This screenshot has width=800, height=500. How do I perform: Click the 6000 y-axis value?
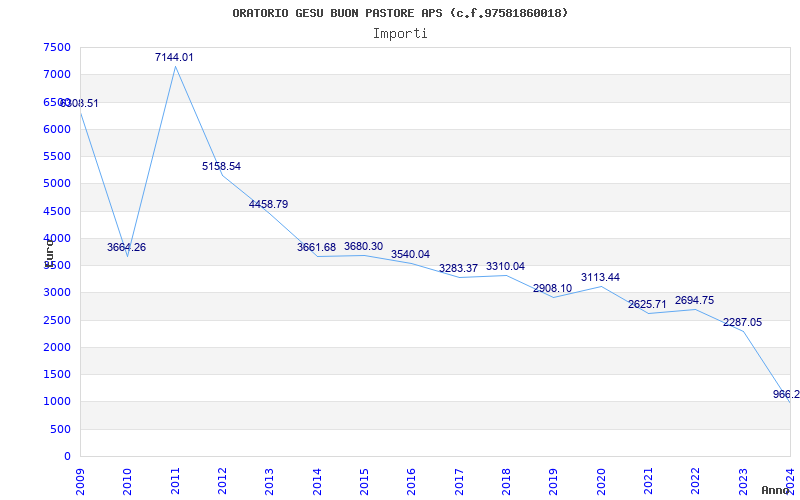pos(57,129)
